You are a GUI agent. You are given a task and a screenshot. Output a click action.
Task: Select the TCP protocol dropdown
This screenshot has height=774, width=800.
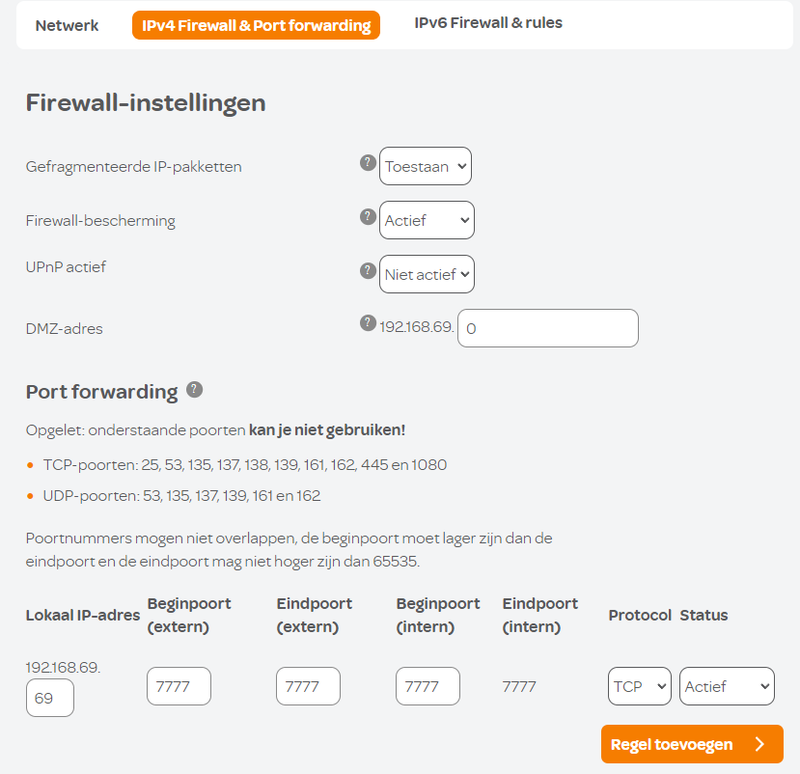pyautogui.click(x=639, y=686)
